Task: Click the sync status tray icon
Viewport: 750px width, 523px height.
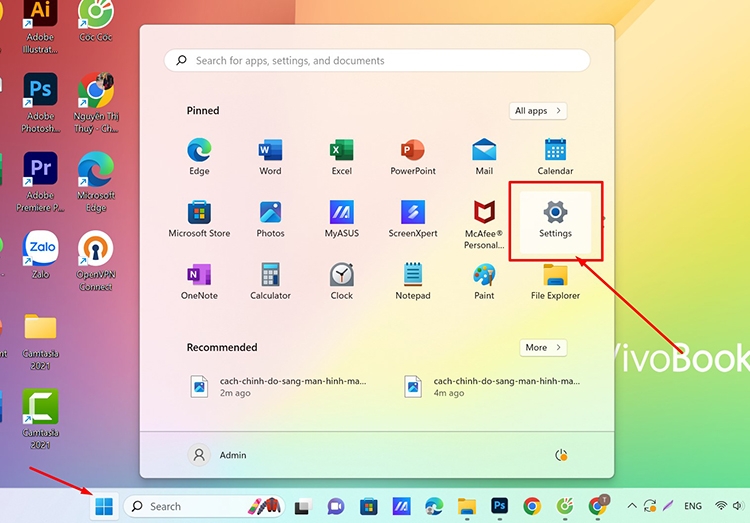Action: tap(650, 506)
